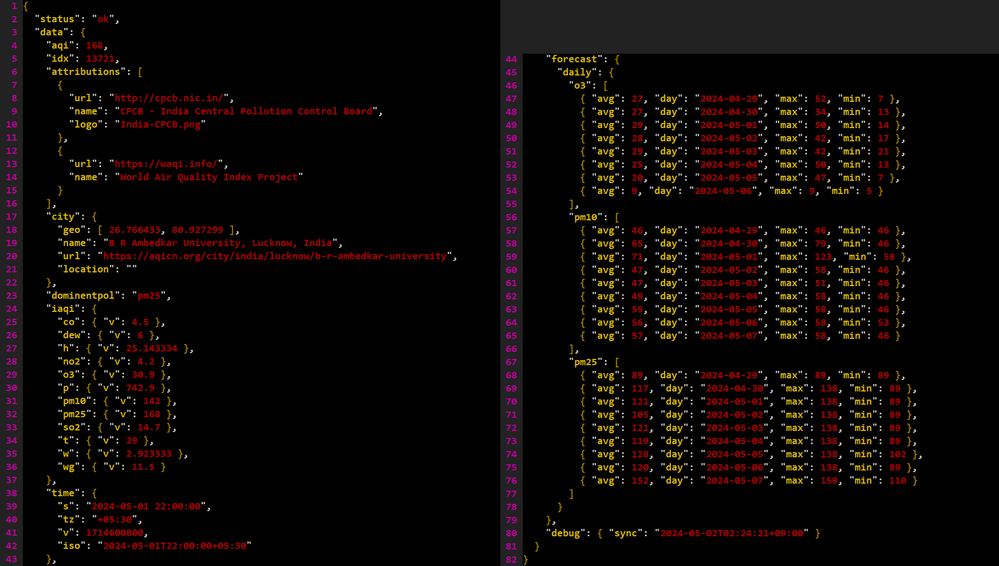Click the "status" key on line 2

55,19
